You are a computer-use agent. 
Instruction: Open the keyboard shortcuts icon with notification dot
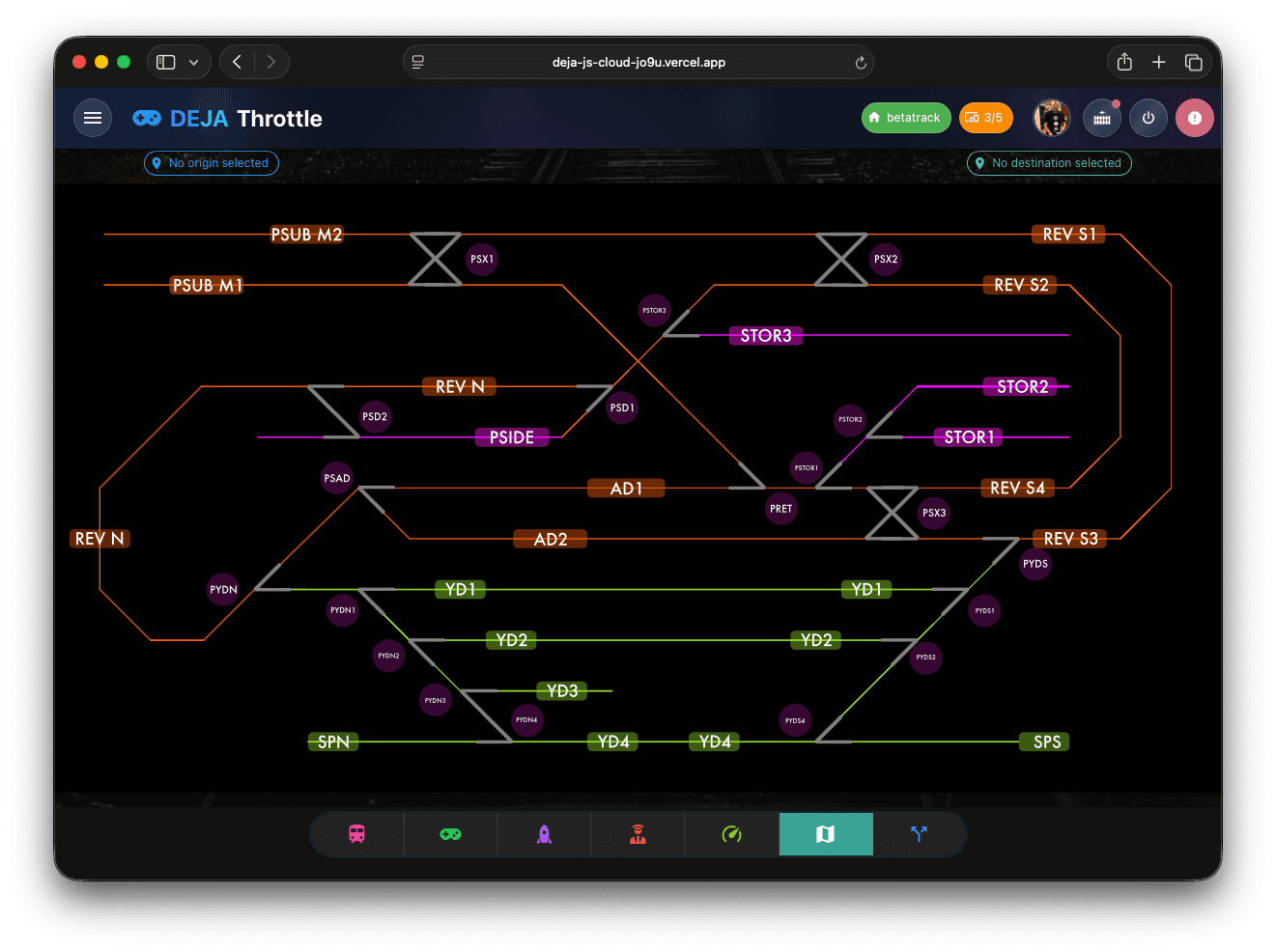[1102, 117]
